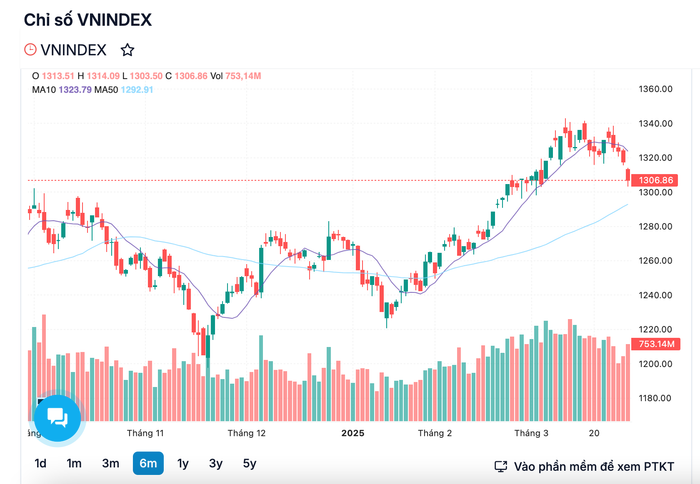Image resolution: width=700 pixels, height=484 pixels.
Task: Click the 753.14M volume label
Action: point(655,344)
